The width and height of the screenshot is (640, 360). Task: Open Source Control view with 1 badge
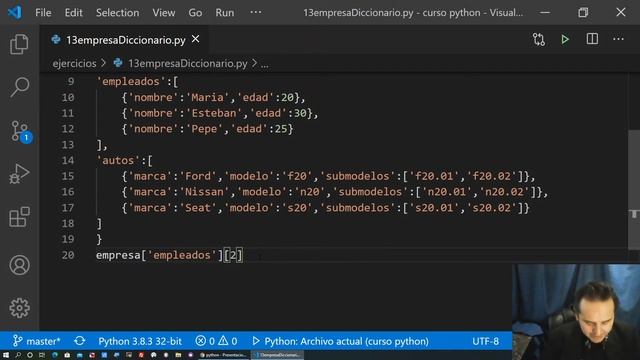20,131
